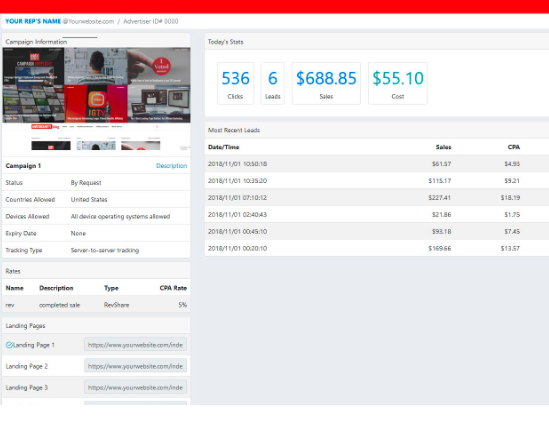
Task: Click the Landing Page 1 URL field
Action: coord(135,345)
